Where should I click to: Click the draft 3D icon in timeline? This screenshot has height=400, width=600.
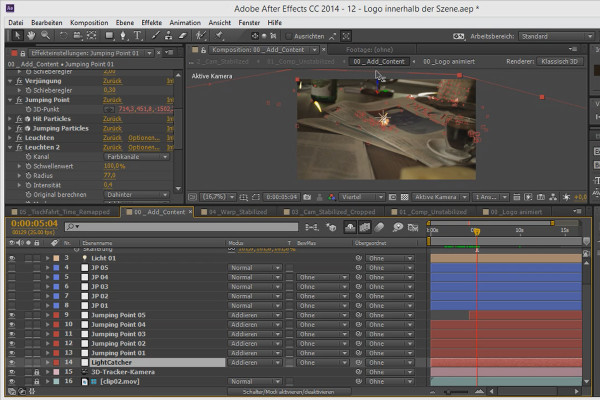pyautogui.click(x=331, y=227)
